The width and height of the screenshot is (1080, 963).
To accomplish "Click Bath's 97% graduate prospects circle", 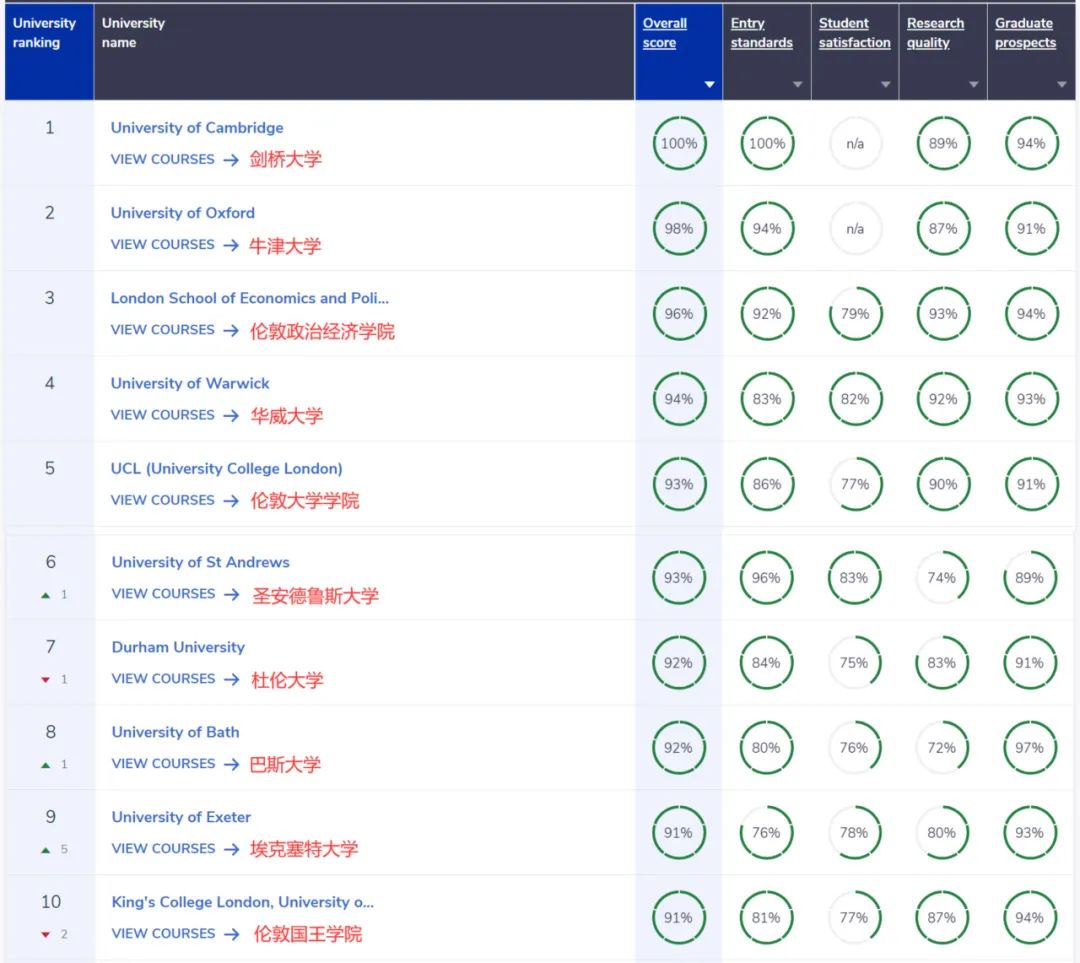I will click(x=1030, y=747).
